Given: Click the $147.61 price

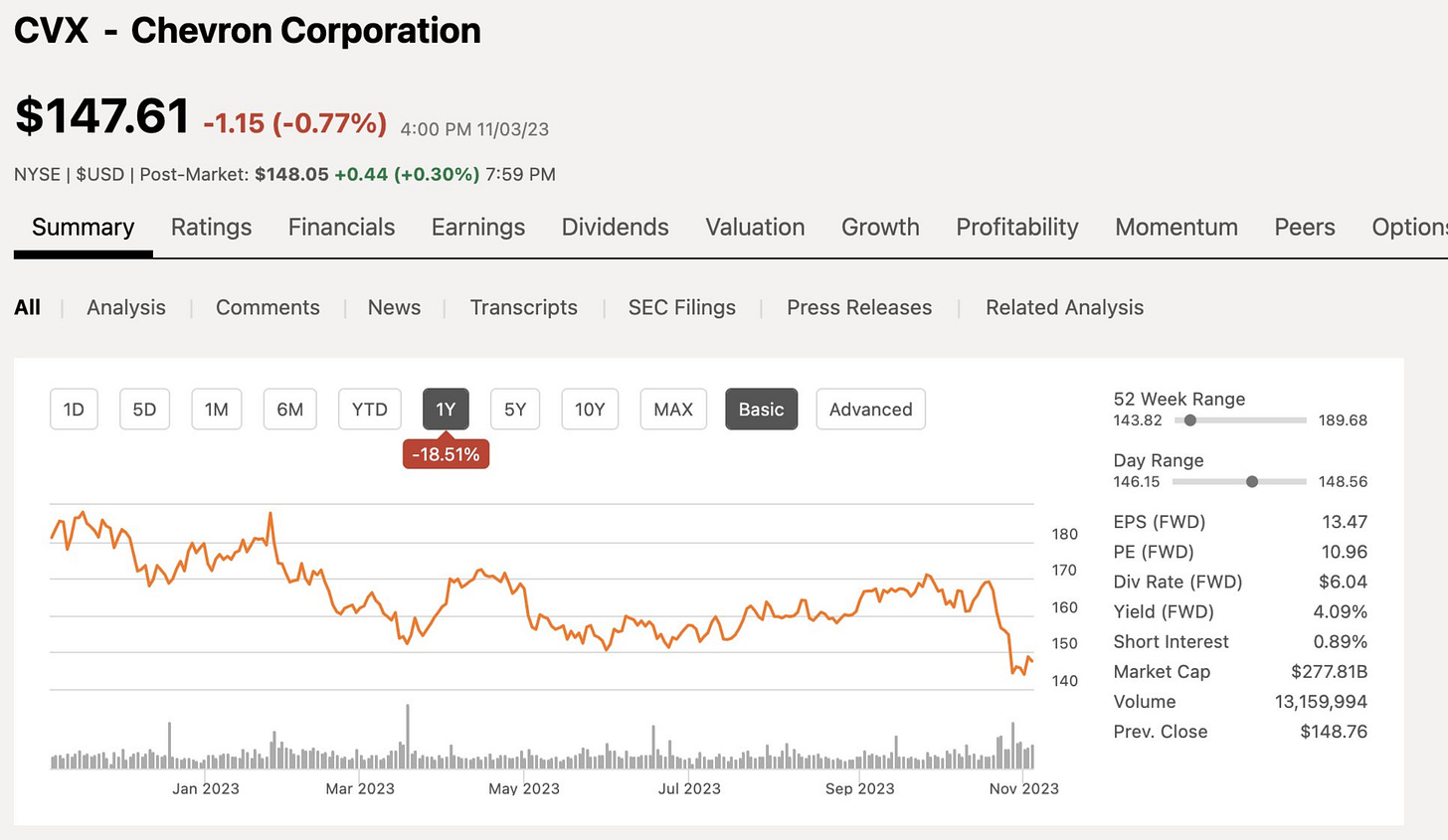Looking at the screenshot, I should point(101,116).
